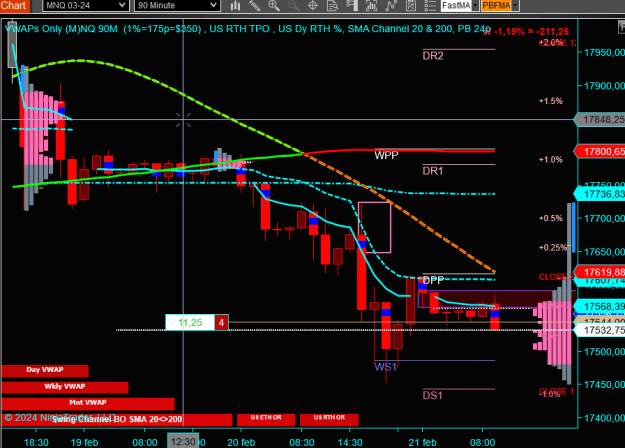Screen dimensions: 625x448
Task: Toggle the Mnt VWAP button
Action: 88,403
